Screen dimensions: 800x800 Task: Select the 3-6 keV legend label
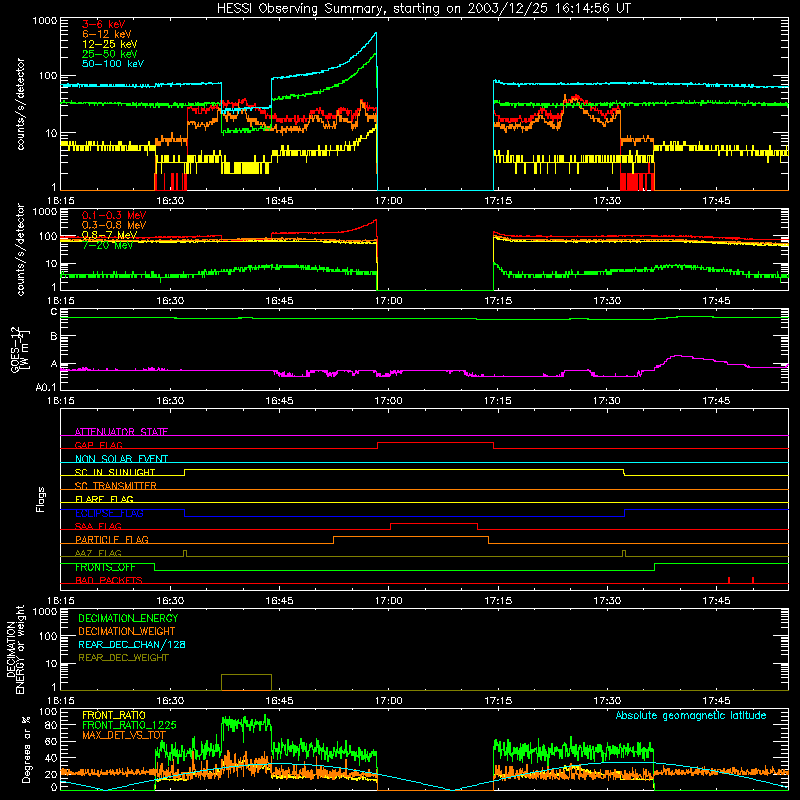pyautogui.click(x=104, y=24)
